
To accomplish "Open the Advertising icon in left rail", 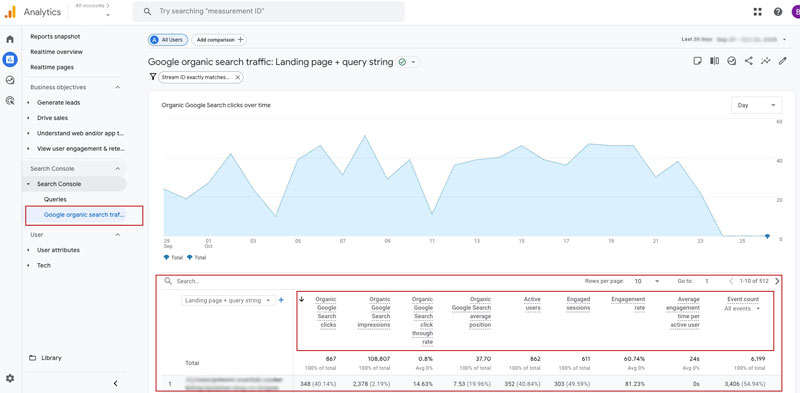I will pyautogui.click(x=10, y=101).
